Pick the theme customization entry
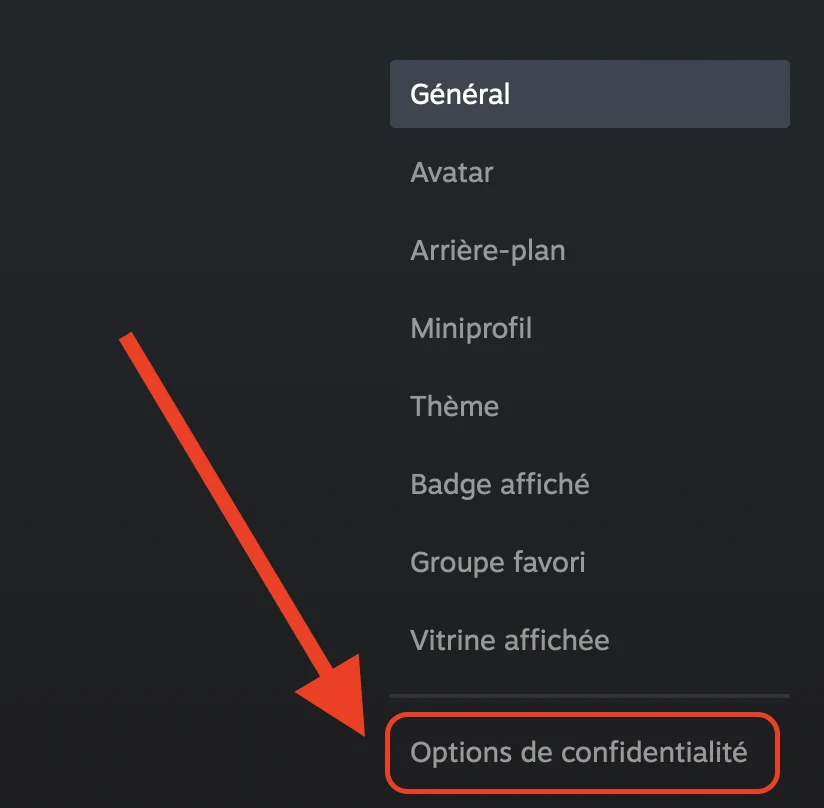Image resolution: width=824 pixels, height=808 pixels. [454, 406]
